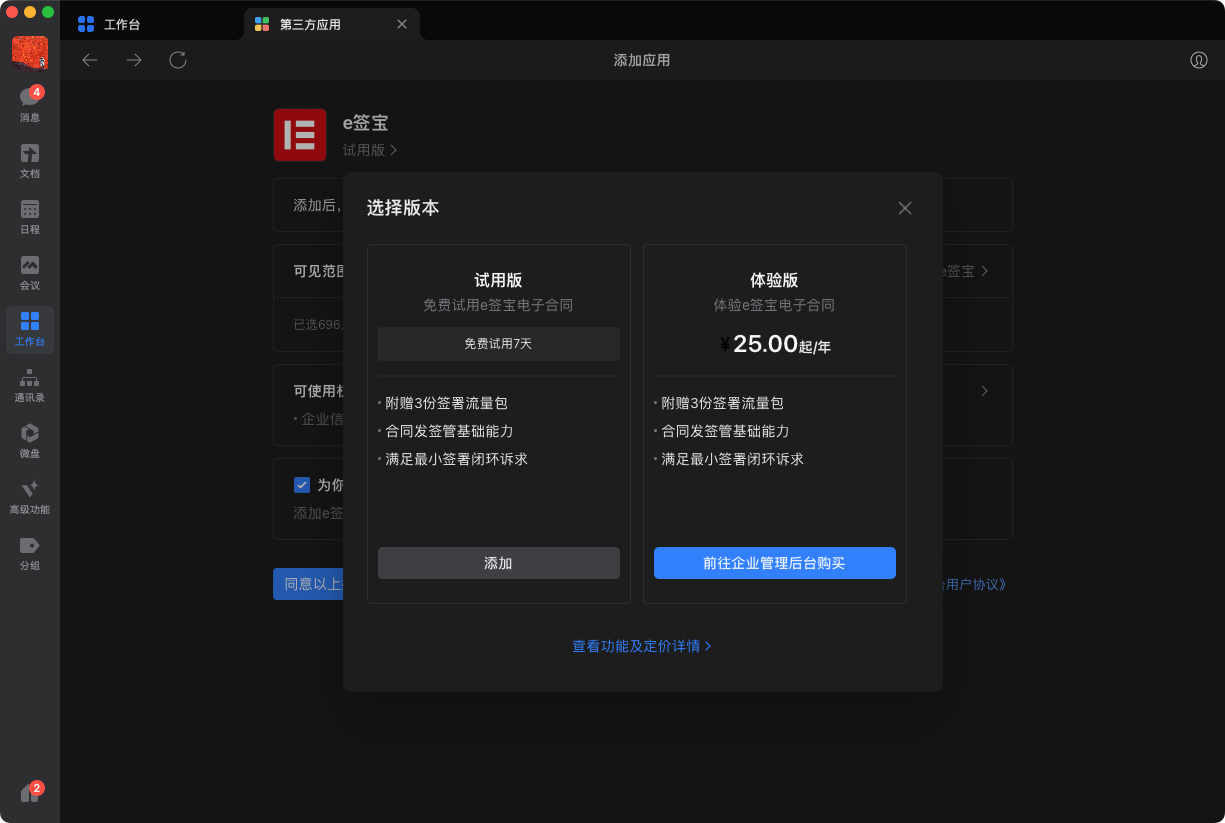Click 免费试用7天 label
The image size is (1225, 823).
(499, 344)
